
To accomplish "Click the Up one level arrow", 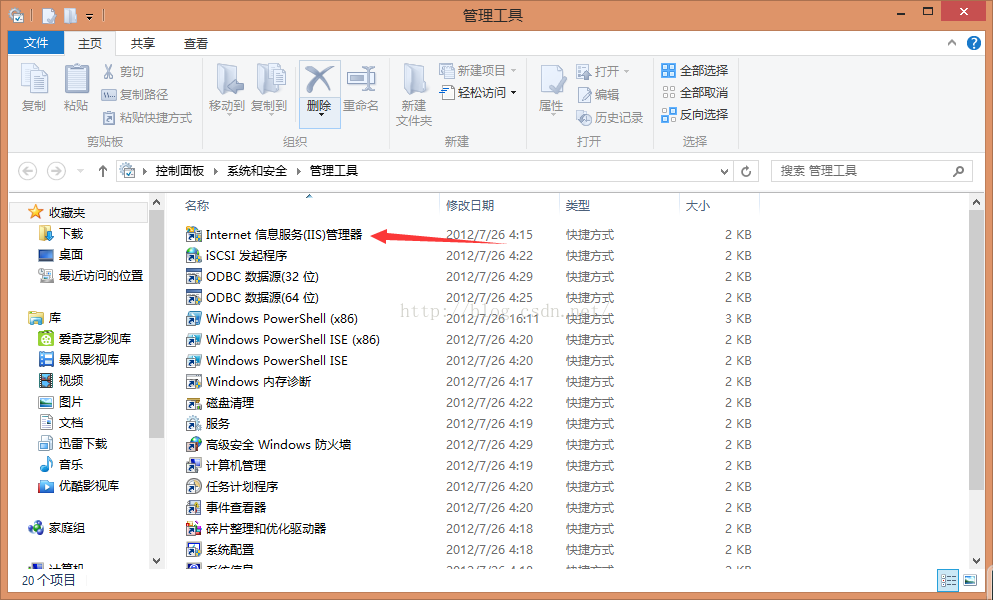I will (103, 171).
